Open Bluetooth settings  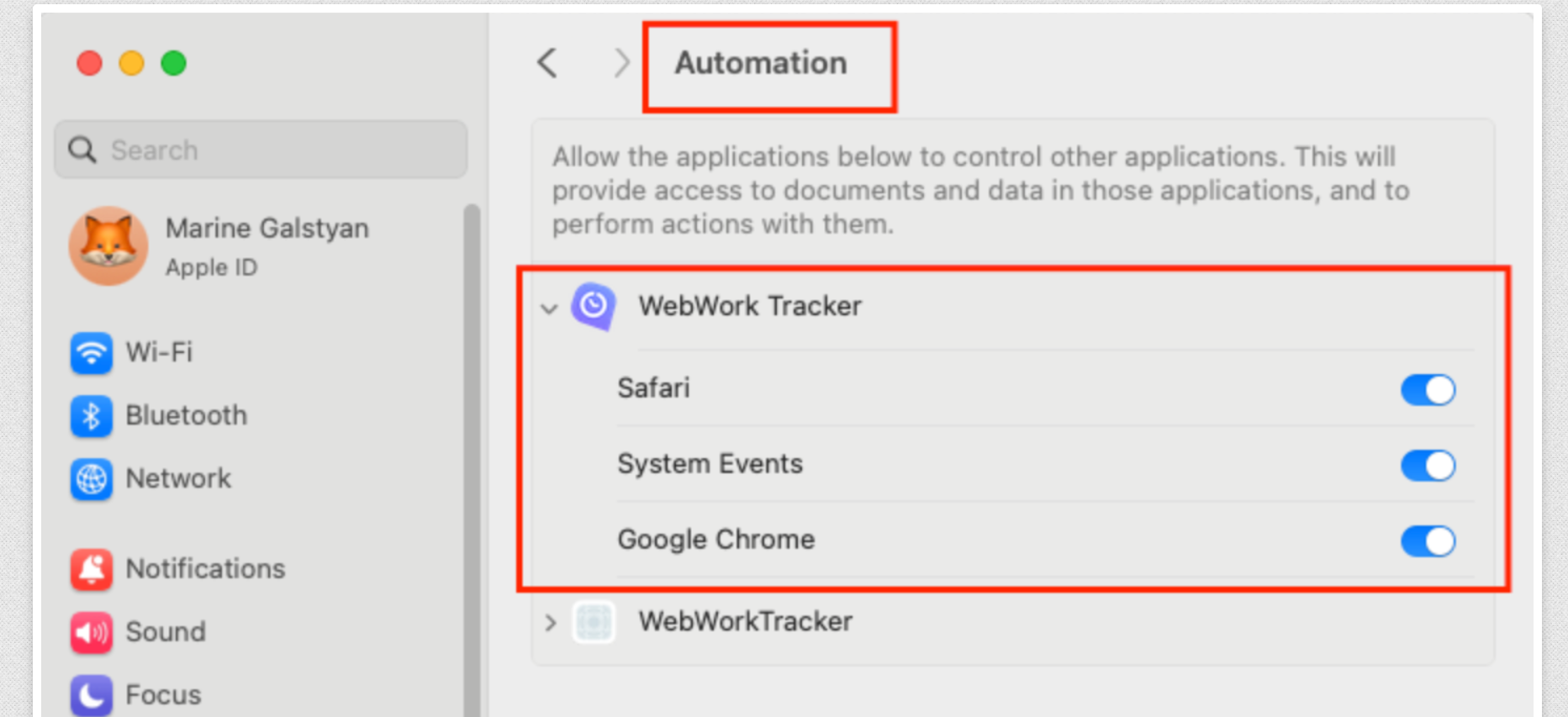click(186, 415)
